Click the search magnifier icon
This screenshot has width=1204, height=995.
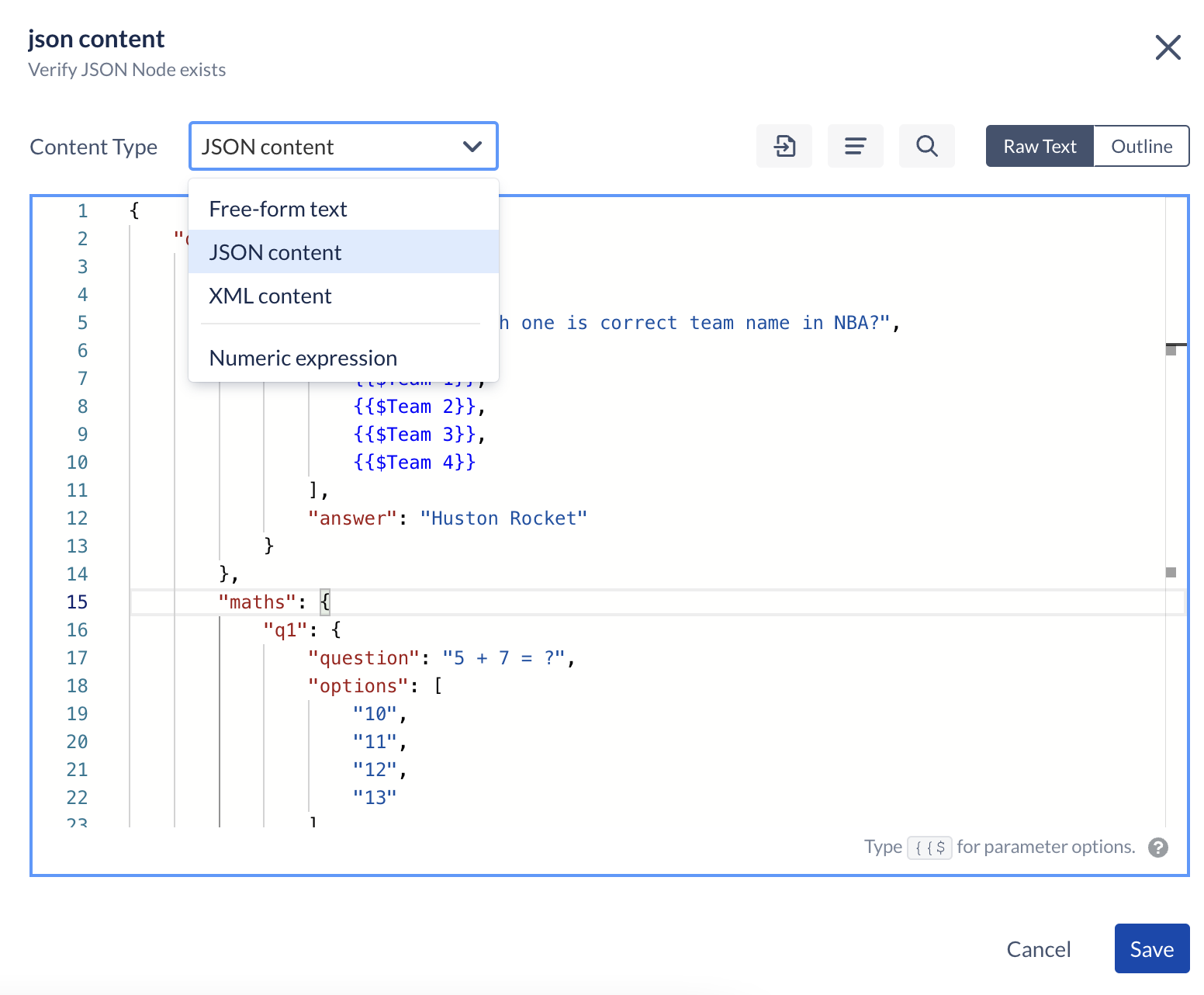pos(926,146)
